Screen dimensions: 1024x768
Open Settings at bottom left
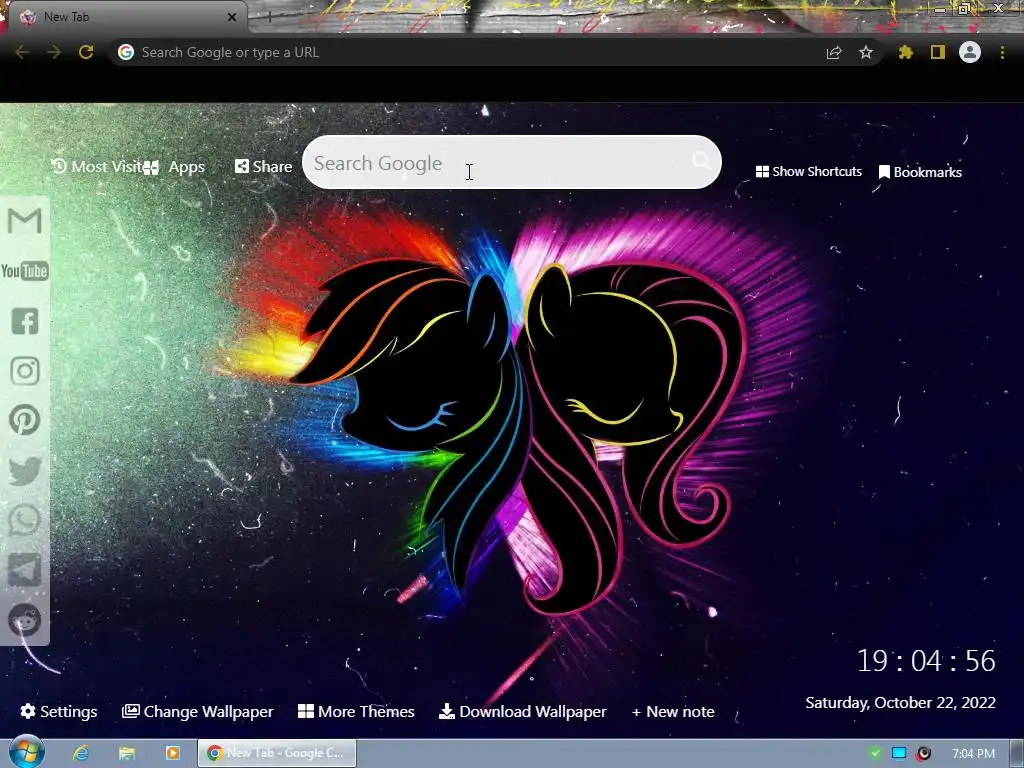click(x=59, y=711)
